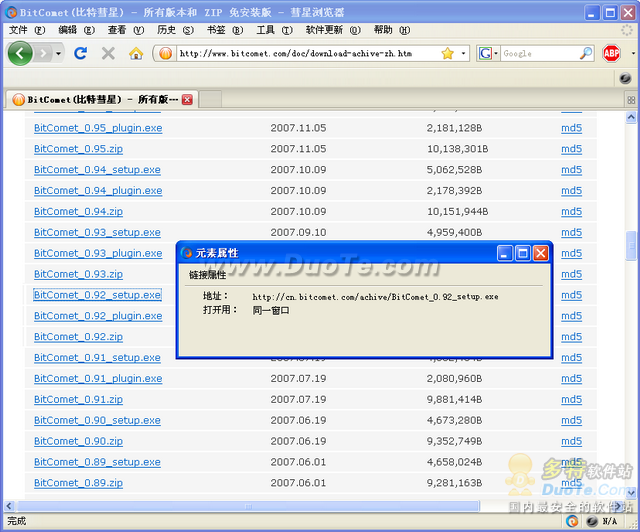Screen dimensions: 640x532
Task: Bookmark this page with the star icon
Action: pyautogui.click(x=448, y=53)
